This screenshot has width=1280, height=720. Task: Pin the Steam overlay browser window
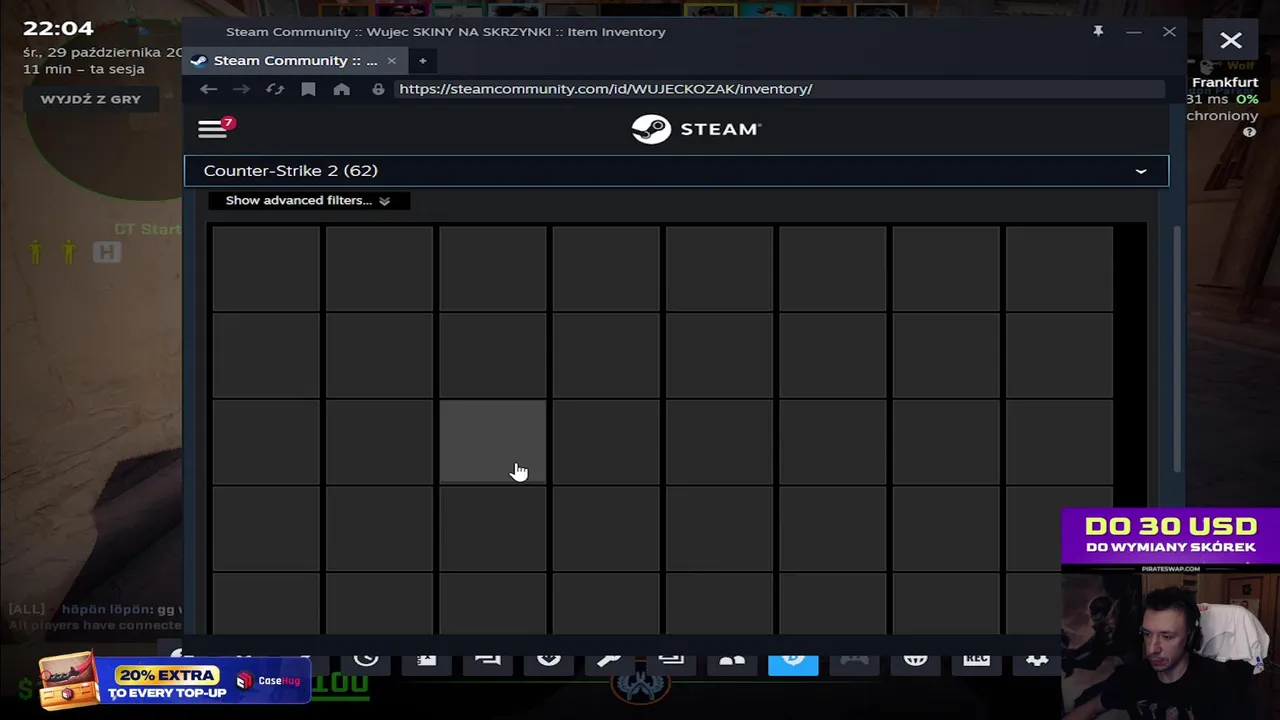1098,32
